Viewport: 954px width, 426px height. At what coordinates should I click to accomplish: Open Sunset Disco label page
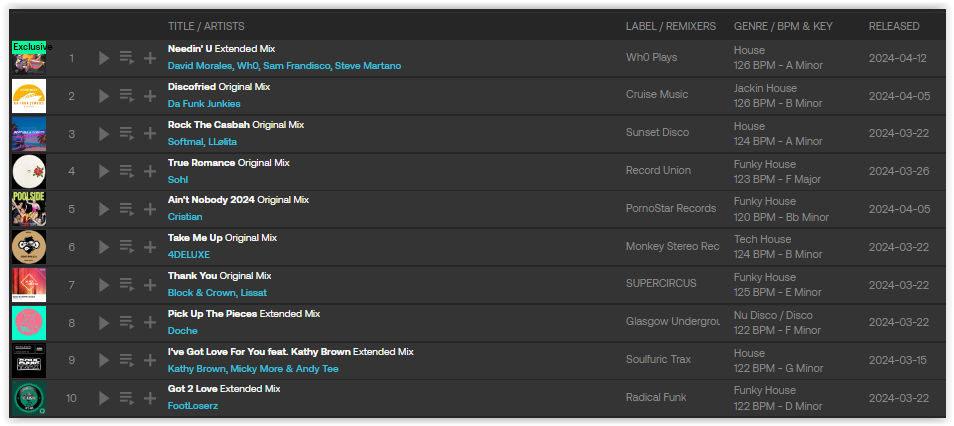point(657,132)
